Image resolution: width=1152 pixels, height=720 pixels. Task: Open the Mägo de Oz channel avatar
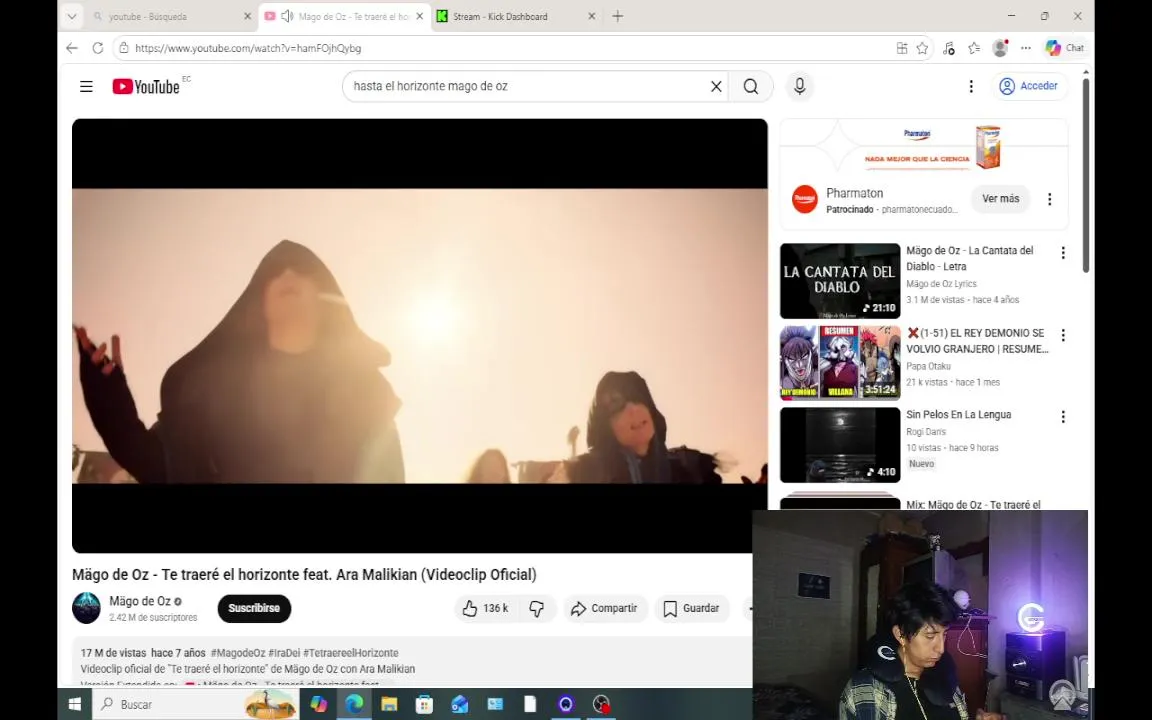pos(86,608)
